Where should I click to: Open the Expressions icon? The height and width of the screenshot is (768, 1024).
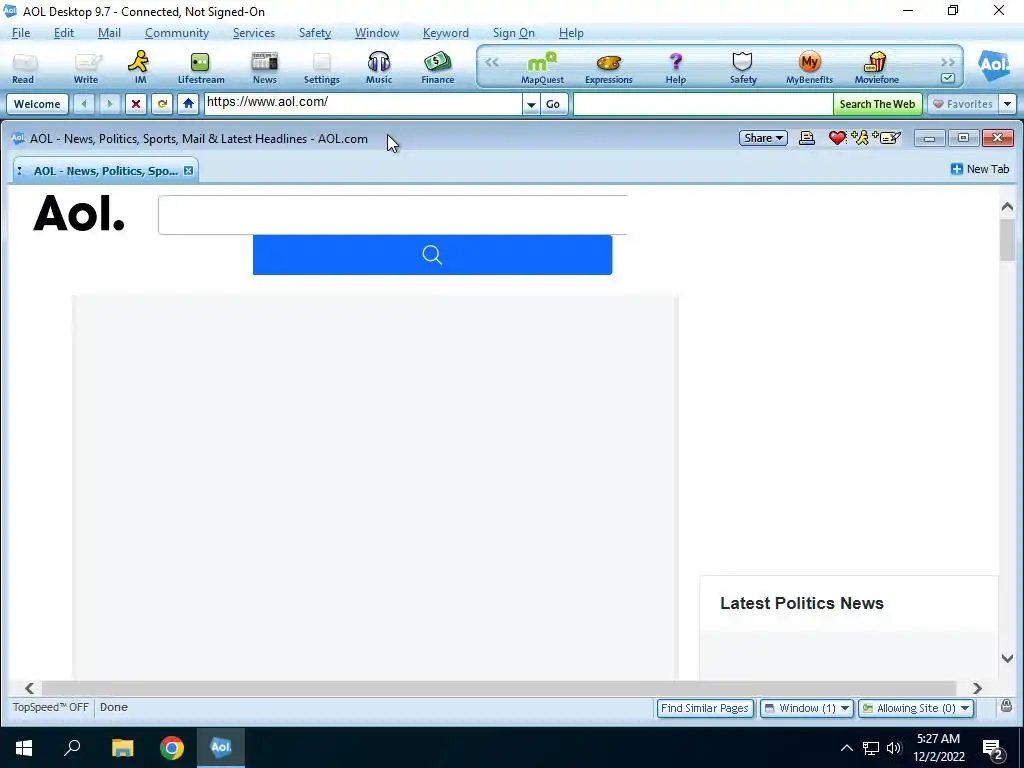click(x=609, y=68)
